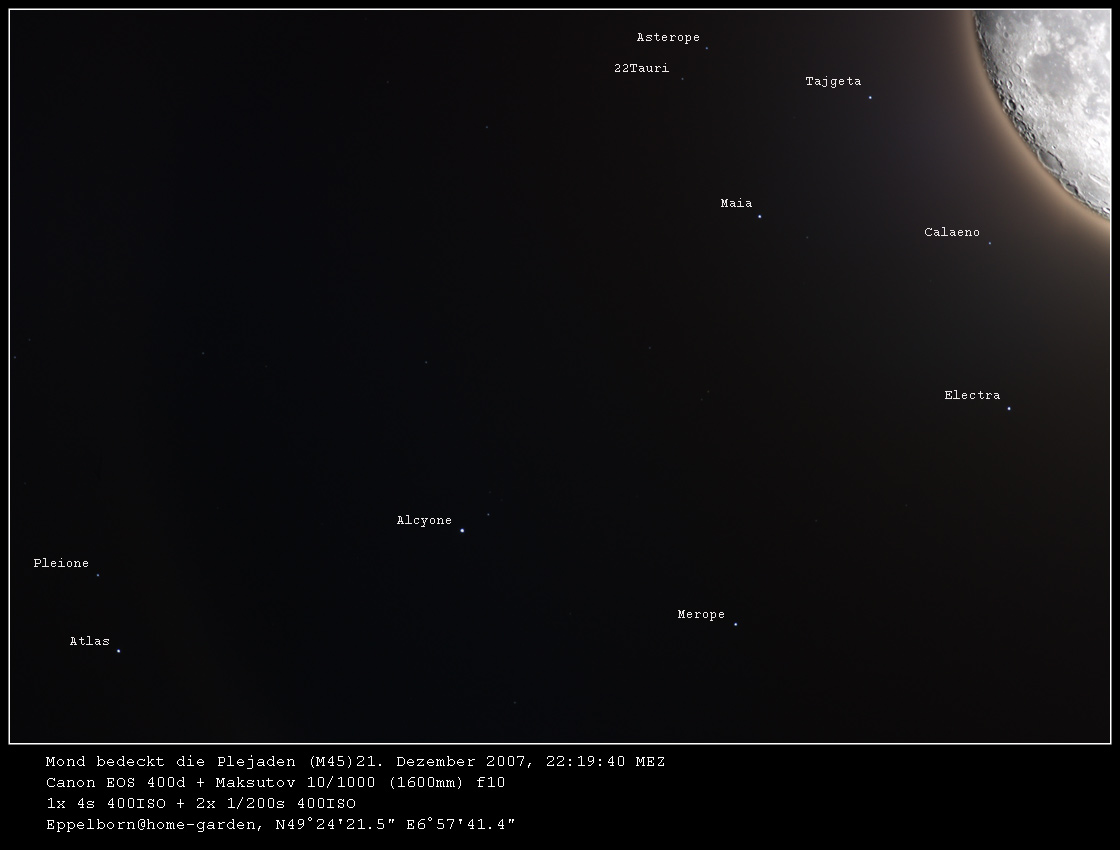The image size is (1120, 850).
Task: Click the star dot beside Atlas
Action: 119,651
